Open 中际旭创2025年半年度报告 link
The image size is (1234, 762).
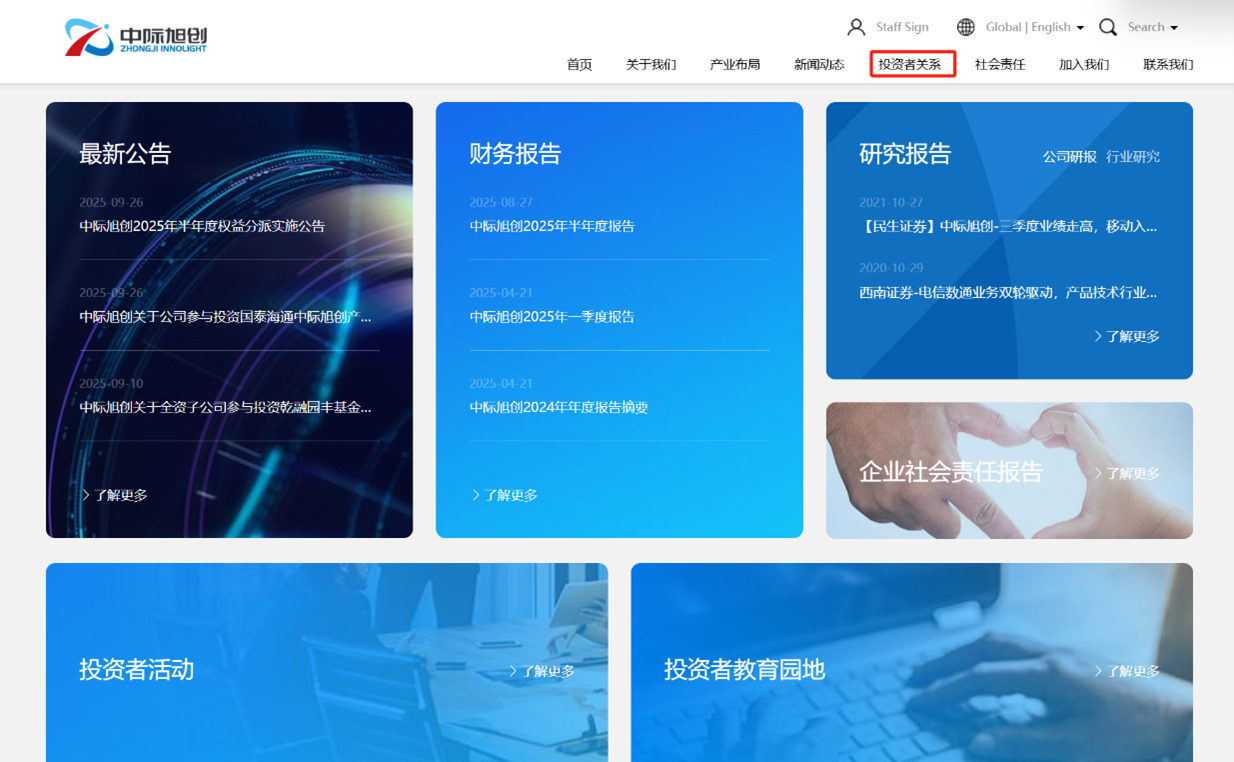(x=552, y=226)
